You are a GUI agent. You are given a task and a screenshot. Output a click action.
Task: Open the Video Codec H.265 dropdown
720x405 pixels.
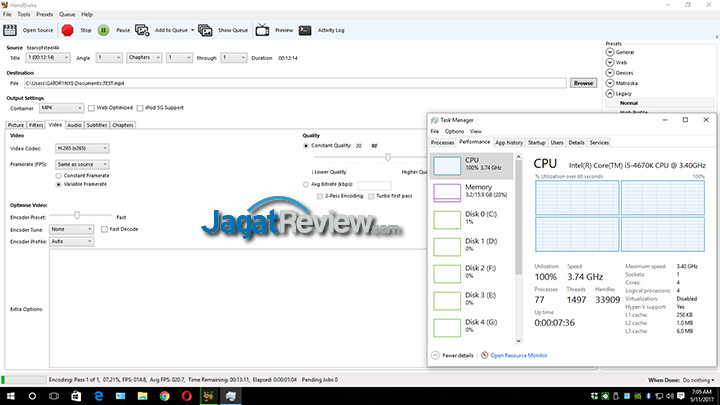pos(82,148)
